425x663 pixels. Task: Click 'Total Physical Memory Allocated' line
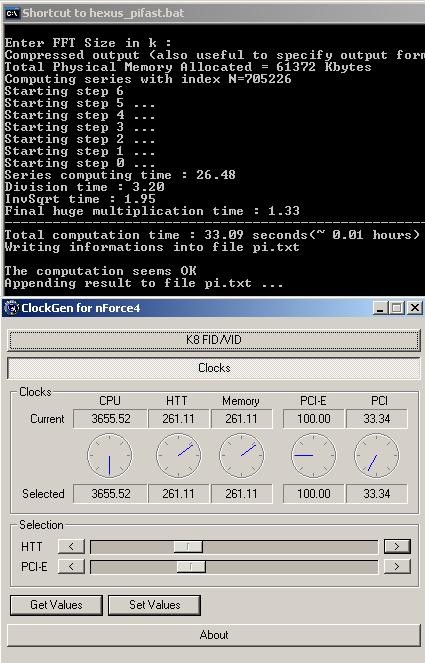pyautogui.click(x=188, y=67)
